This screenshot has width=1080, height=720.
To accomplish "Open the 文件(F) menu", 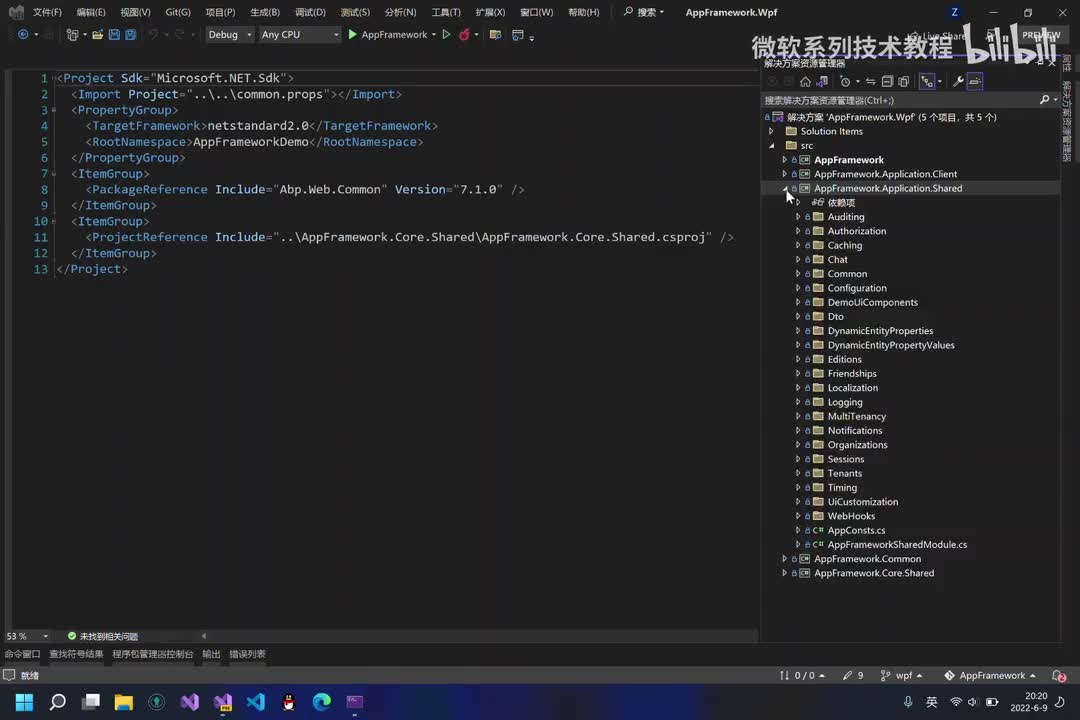I will pyautogui.click(x=47, y=12).
